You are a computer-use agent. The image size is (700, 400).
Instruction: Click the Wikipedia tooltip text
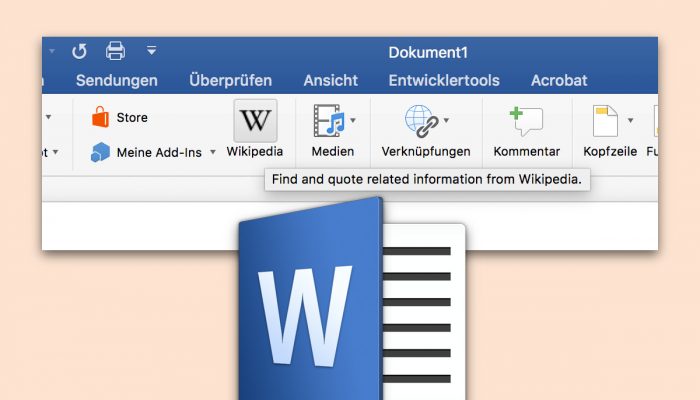(x=427, y=179)
